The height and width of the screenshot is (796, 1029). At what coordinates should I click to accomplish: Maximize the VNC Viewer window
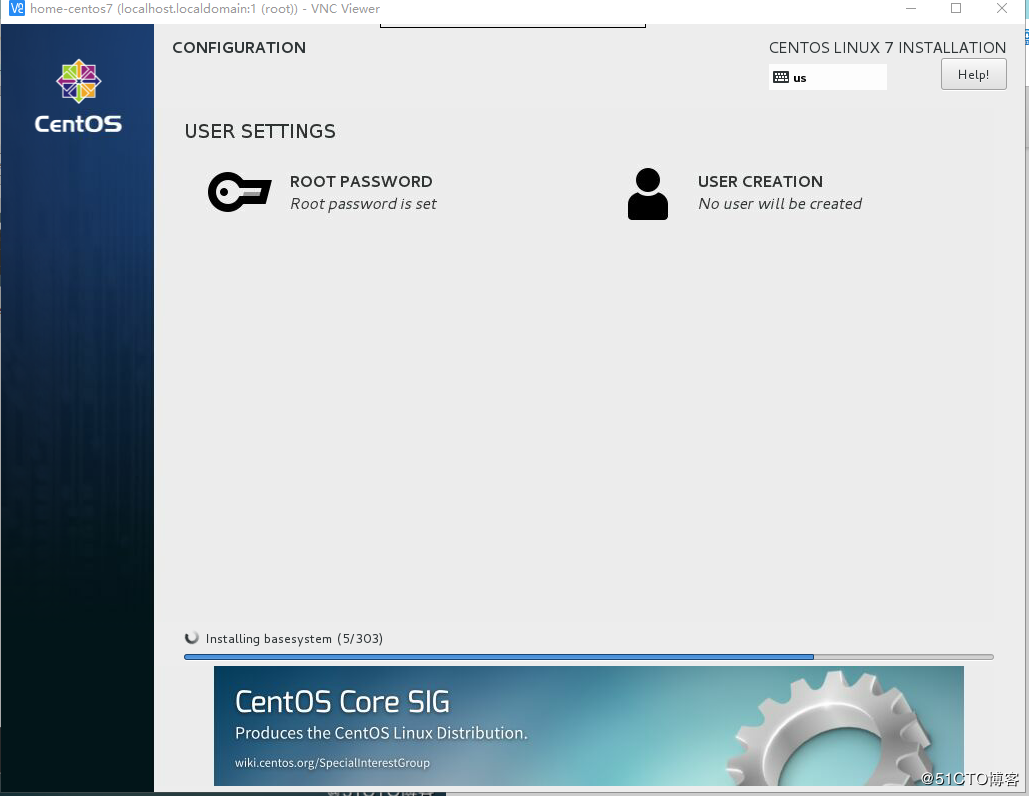click(x=956, y=9)
